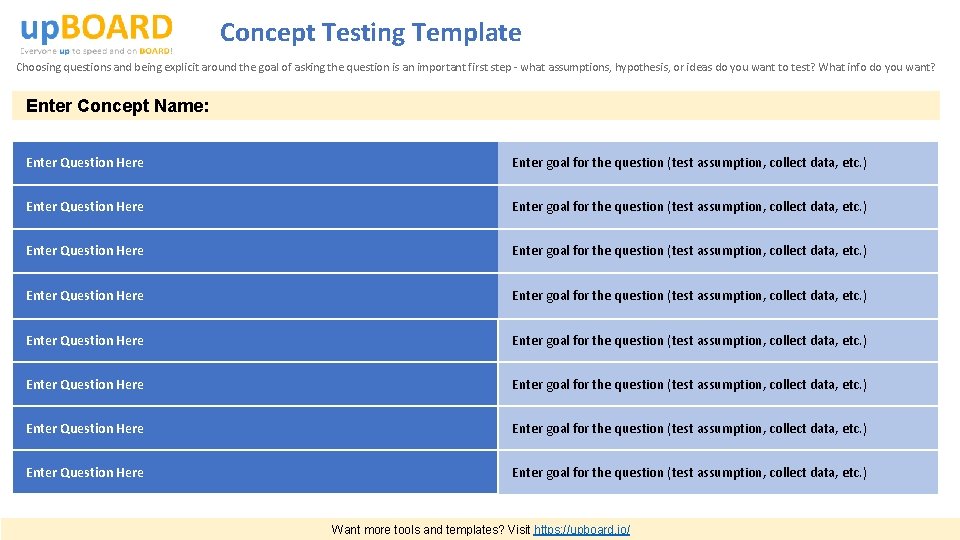Open the upboard.io link

click(582, 529)
